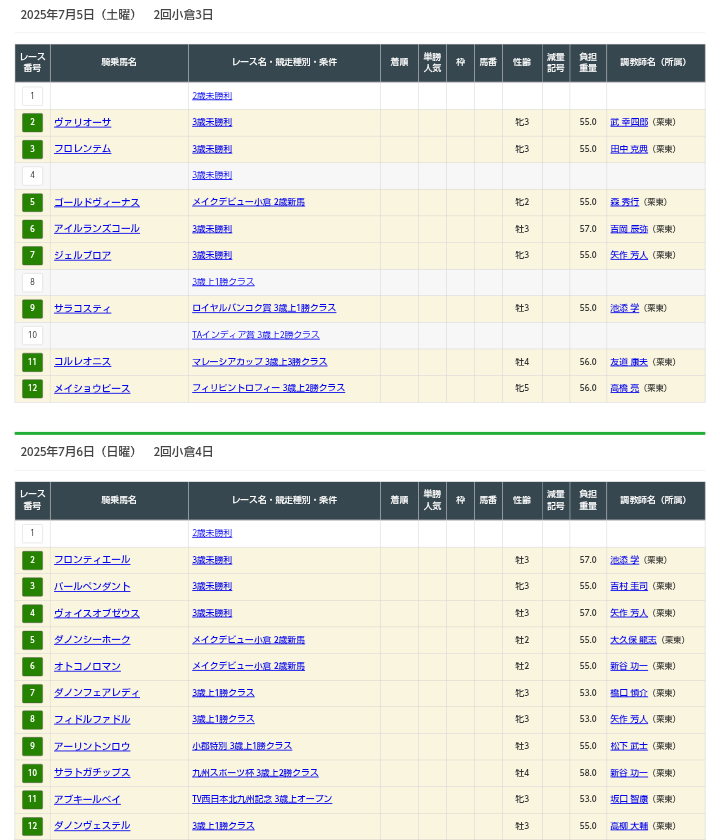Click the white race 8 badge for July 5
The image size is (720, 840).
click(x=32, y=282)
